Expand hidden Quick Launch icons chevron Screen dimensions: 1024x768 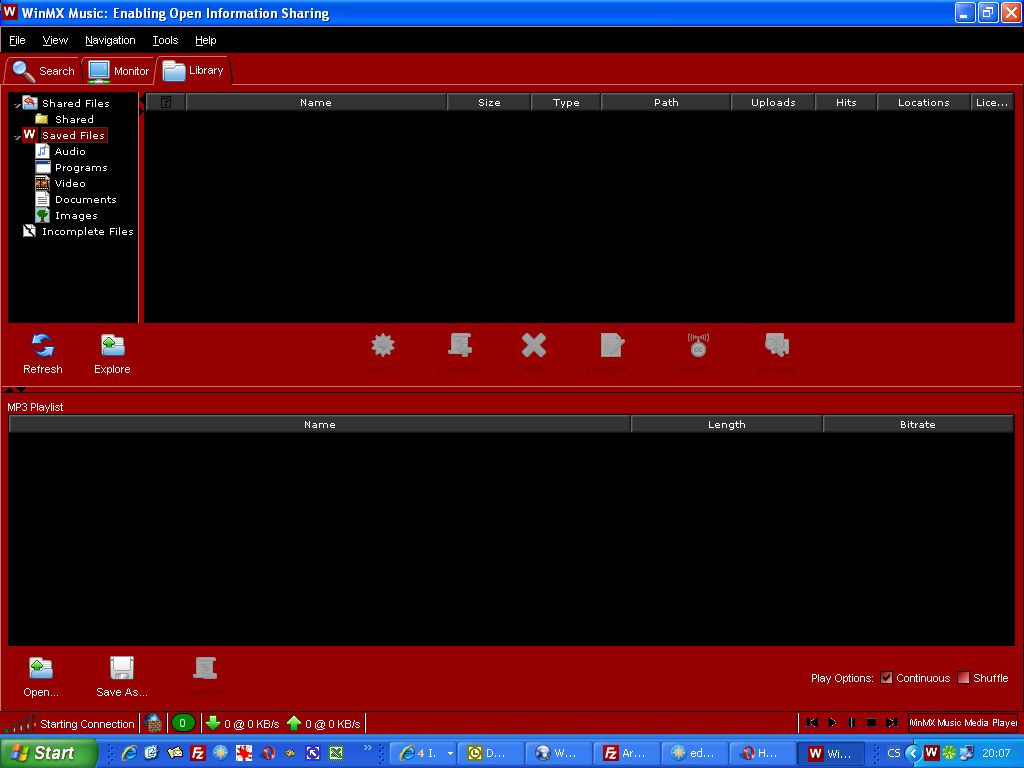click(368, 748)
